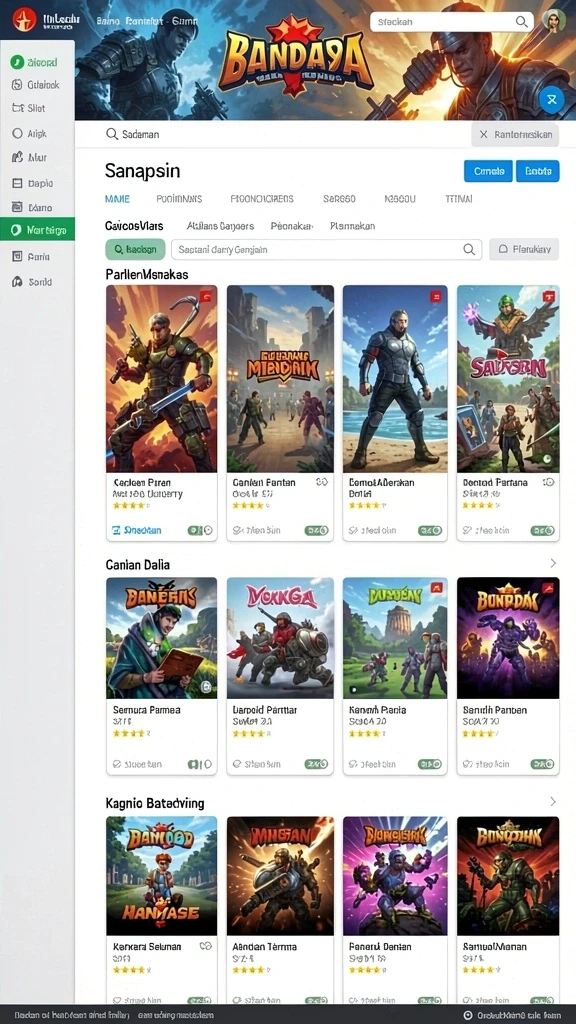Click the icon beside Bontad Partana title
Image resolution: width=576 pixels, height=1024 pixels.
549,483
